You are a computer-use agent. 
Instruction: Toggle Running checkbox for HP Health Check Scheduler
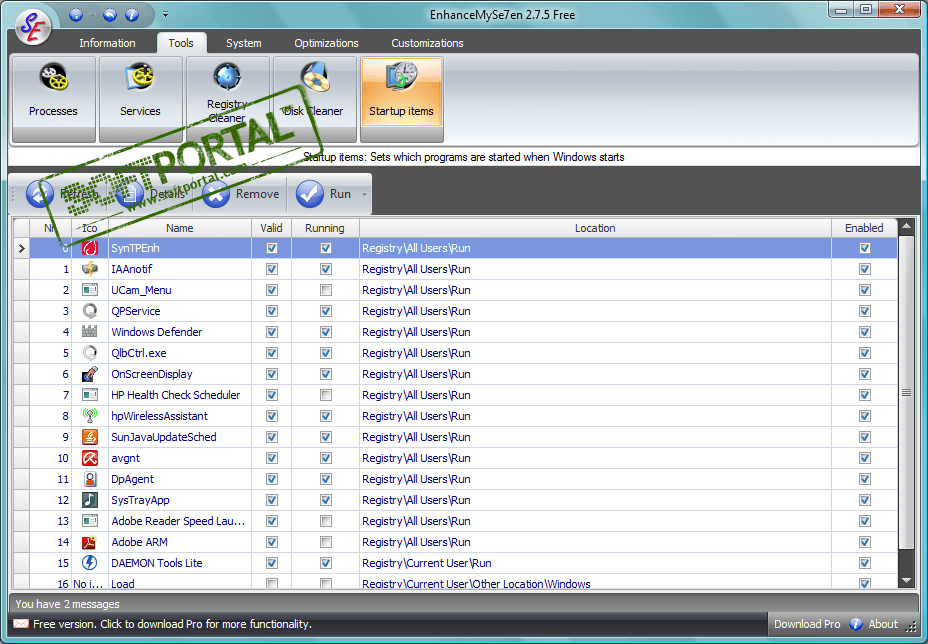tap(326, 395)
